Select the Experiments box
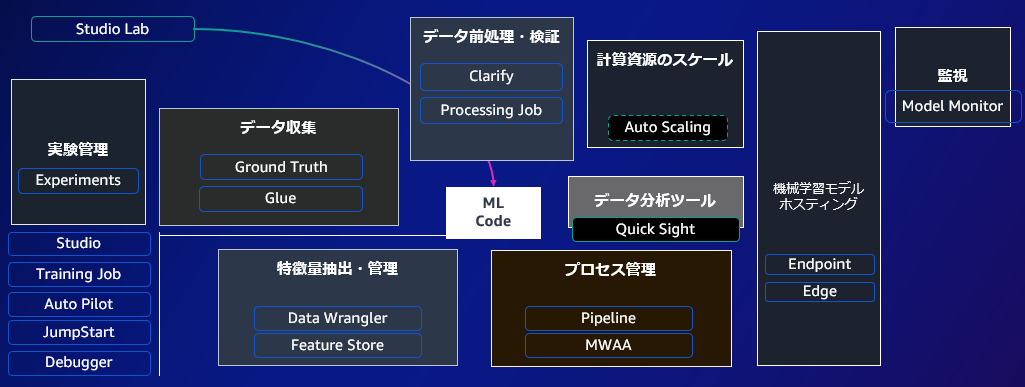Screen dimensions: 1025x387 point(78,180)
